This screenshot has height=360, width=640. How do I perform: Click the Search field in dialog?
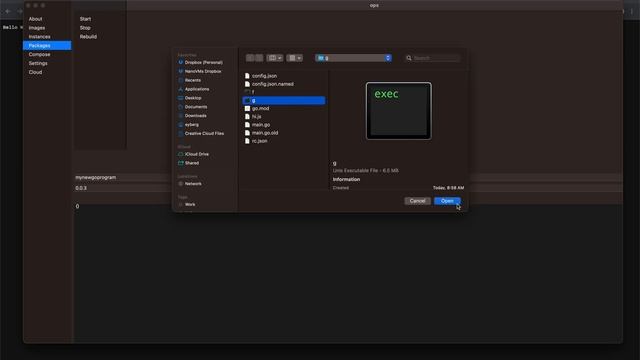click(x=433, y=58)
